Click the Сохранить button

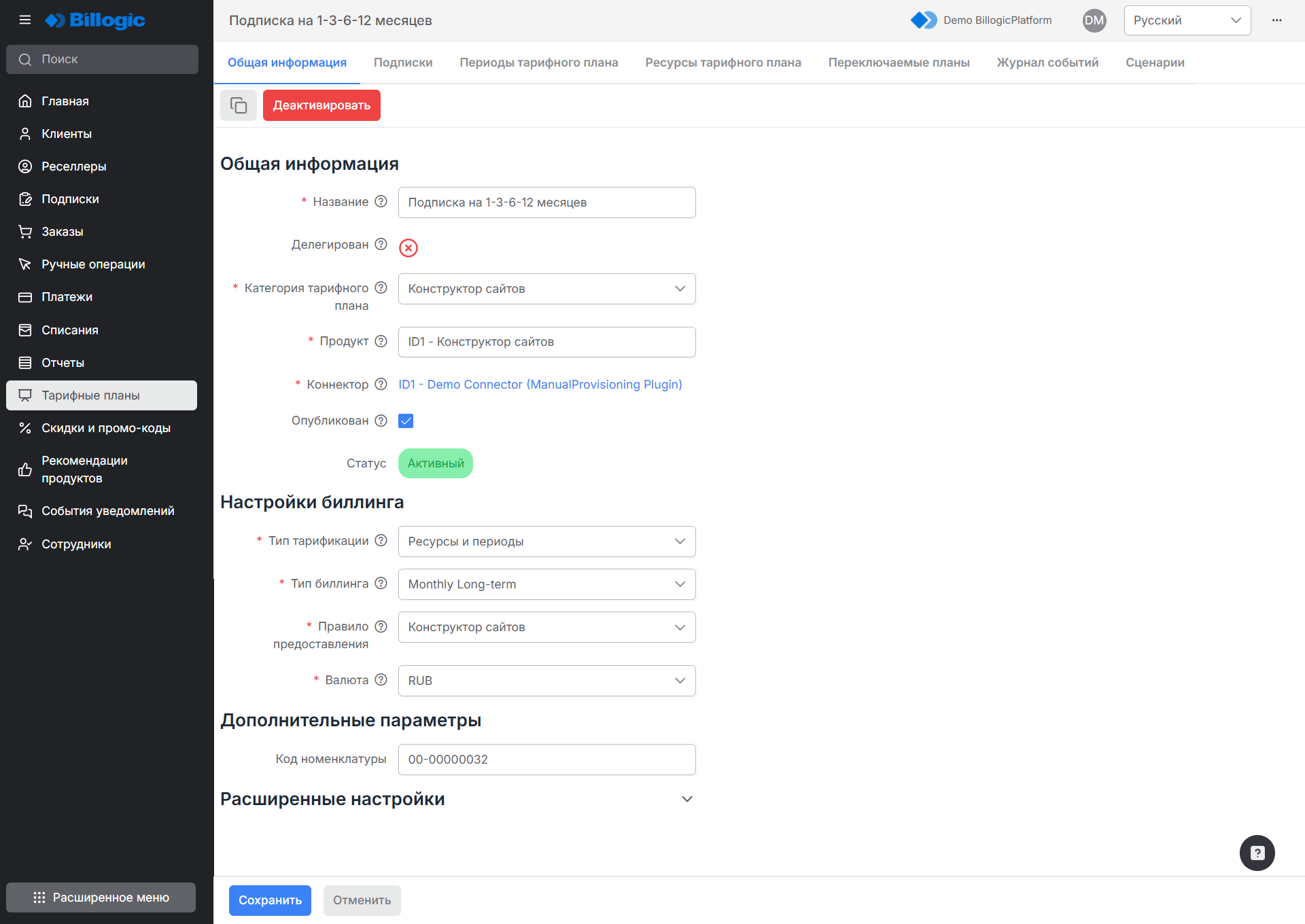(x=270, y=900)
